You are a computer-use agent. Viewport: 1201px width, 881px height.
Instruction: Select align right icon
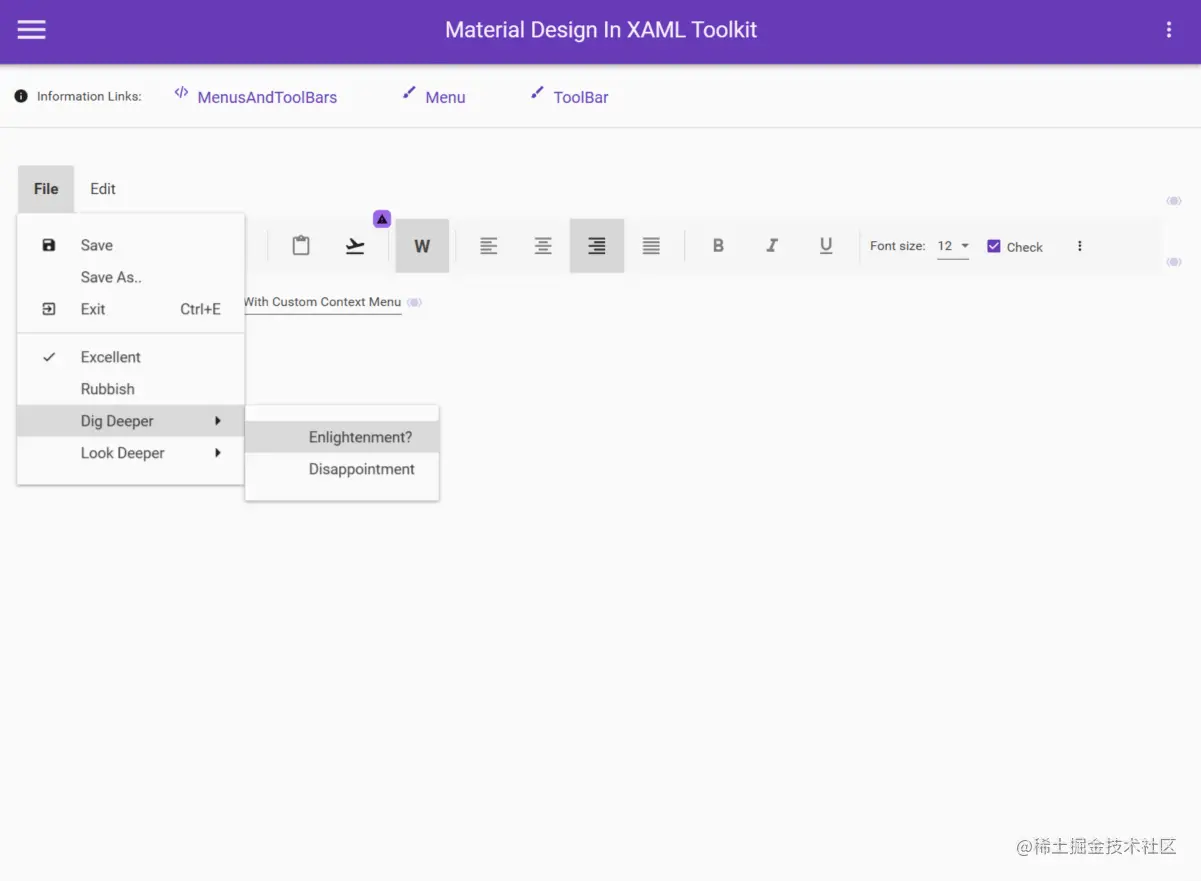pyautogui.click(x=597, y=246)
